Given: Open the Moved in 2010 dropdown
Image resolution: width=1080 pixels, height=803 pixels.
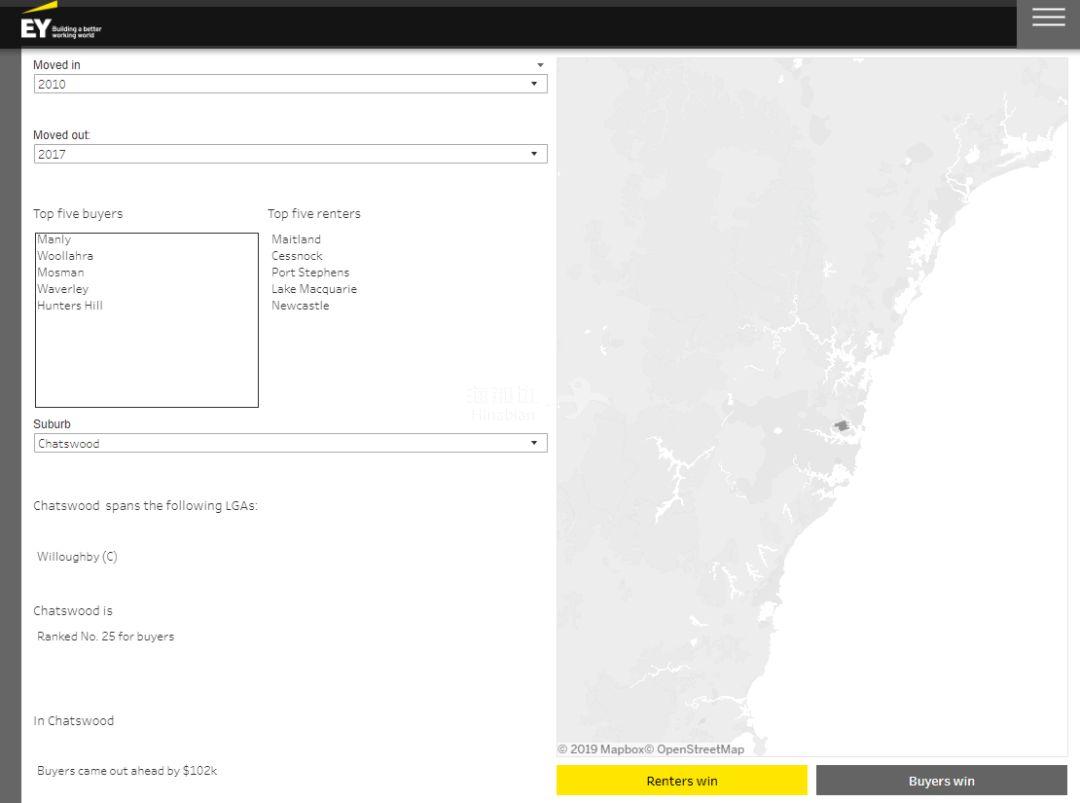Looking at the screenshot, I should coord(290,84).
